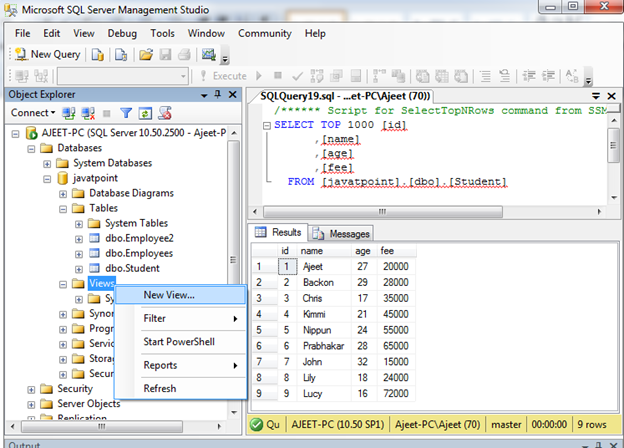Open the Activity Monitor icon
The height and width of the screenshot is (448, 624).
pyautogui.click(x=209, y=55)
